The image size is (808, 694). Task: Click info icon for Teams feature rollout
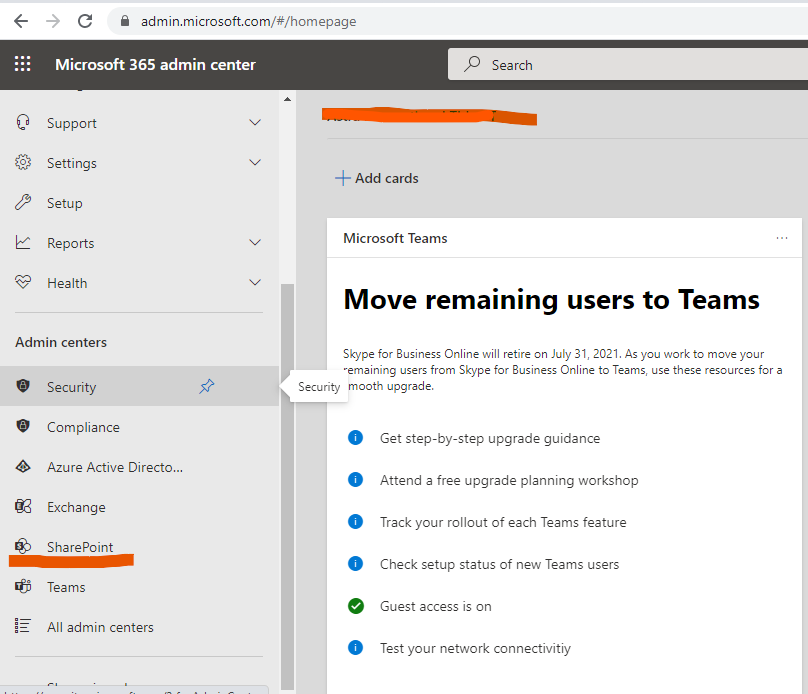(356, 521)
